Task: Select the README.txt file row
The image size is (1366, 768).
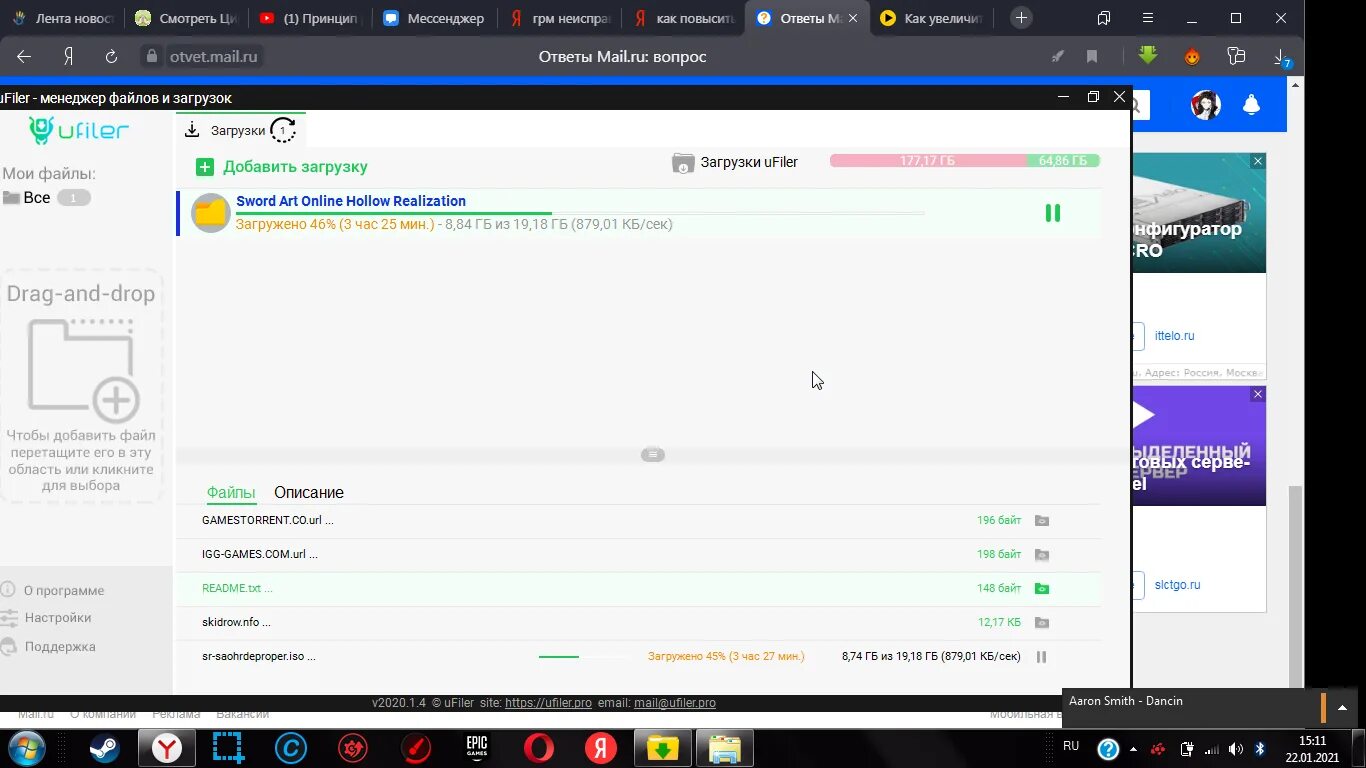Action: click(638, 589)
